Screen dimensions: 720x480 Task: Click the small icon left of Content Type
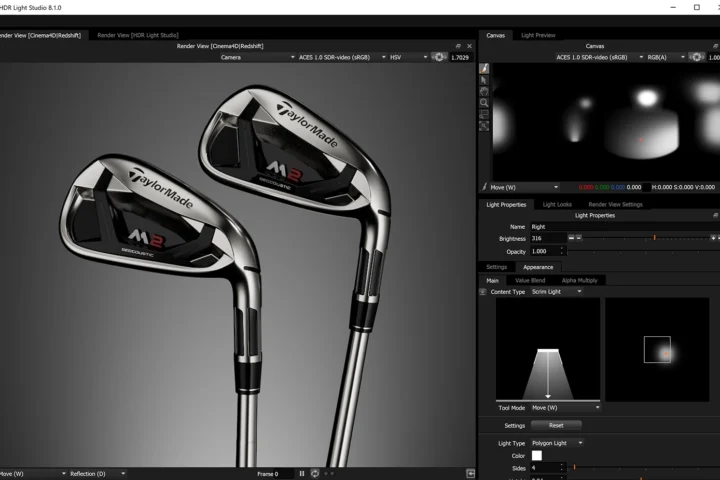coord(483,292)
